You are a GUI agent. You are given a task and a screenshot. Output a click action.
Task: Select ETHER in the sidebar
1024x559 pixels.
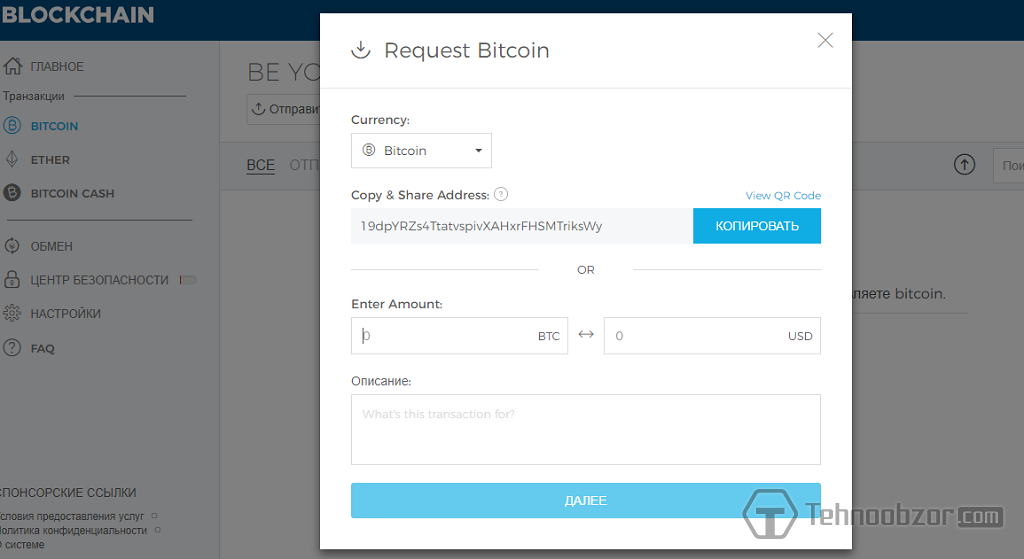pos(50,160)
